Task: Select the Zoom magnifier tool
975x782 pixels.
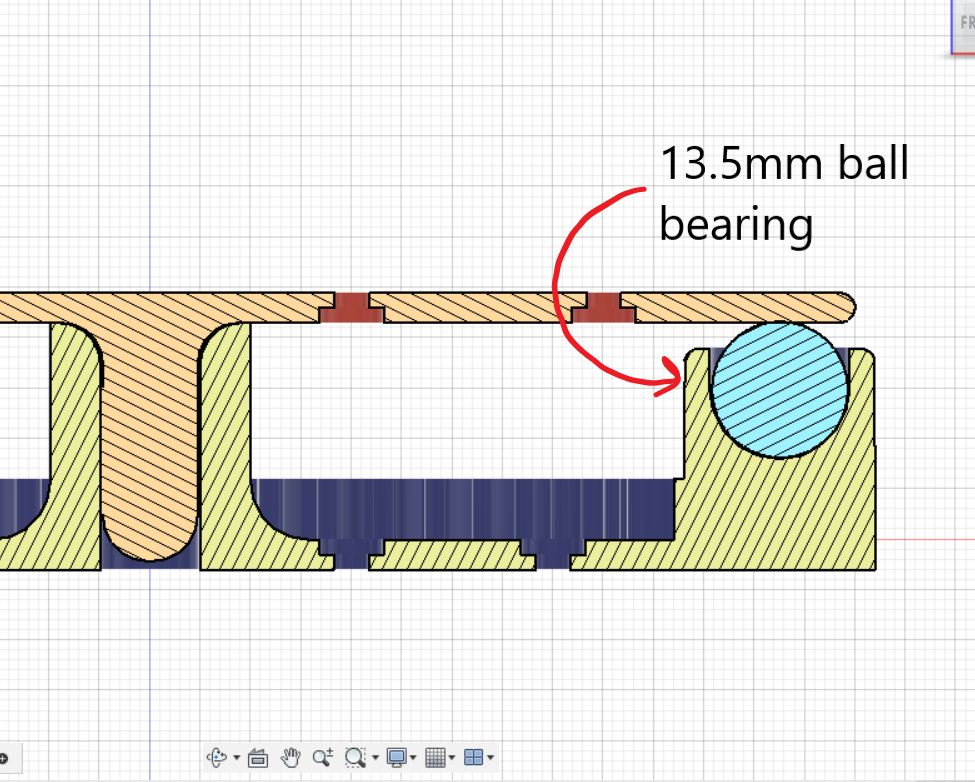Action: coord(323,757)
